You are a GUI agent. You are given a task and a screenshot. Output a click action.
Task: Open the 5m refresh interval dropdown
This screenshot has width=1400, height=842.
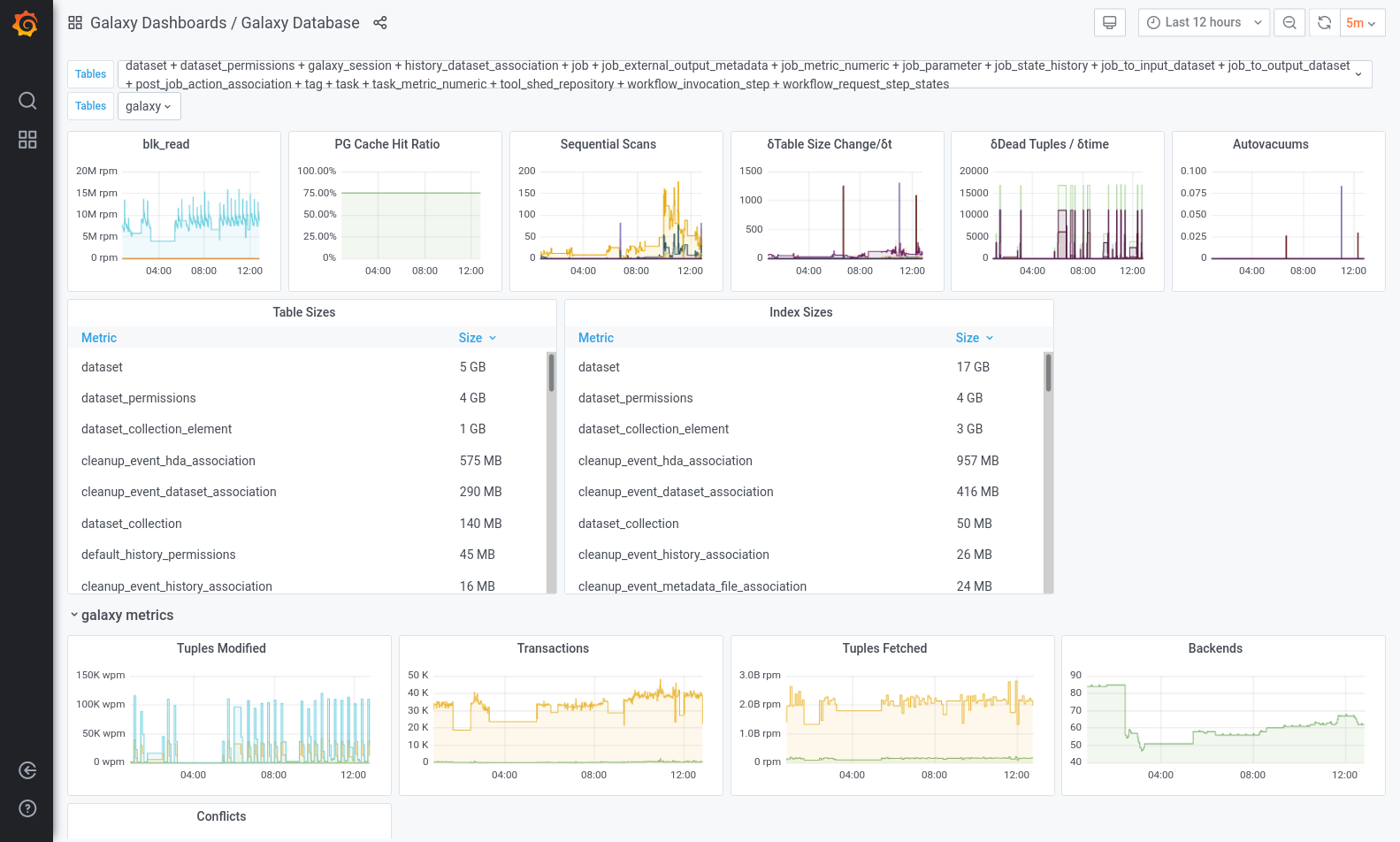pyautogui.click(x=1362, y=23)
